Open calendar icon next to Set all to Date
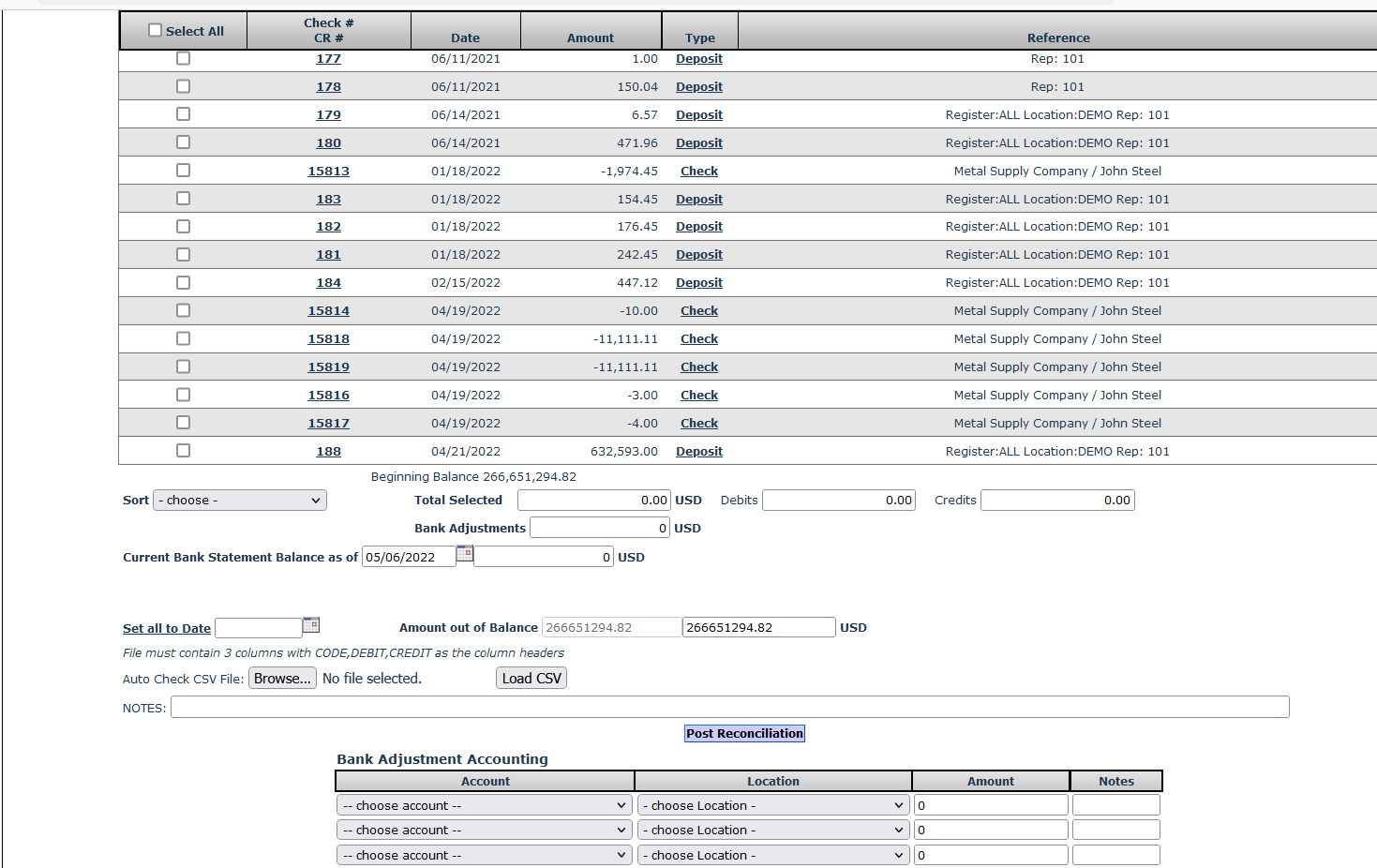Image resolution: width=1377 pixels, height=868 pixels. click(311, 625)
